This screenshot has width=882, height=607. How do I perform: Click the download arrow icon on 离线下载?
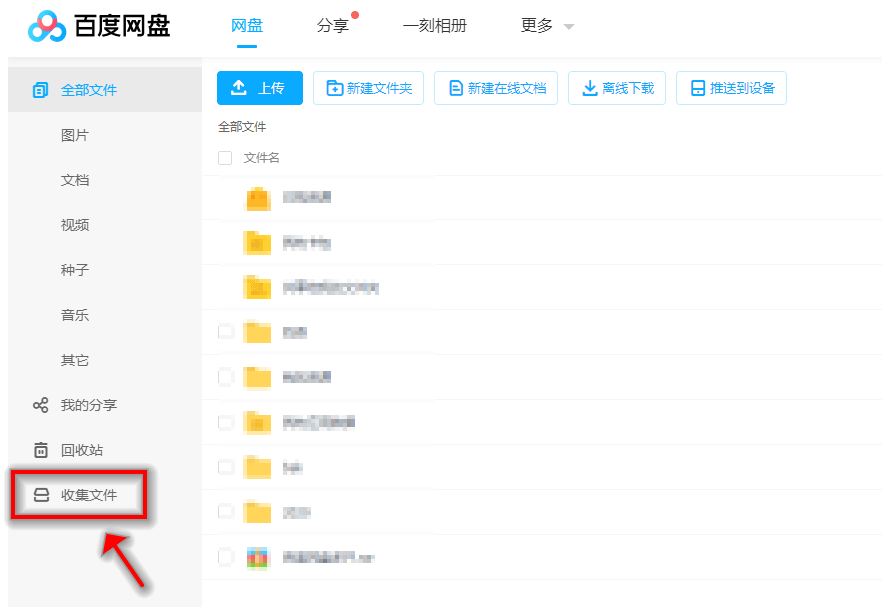click(x=589, y=88)
